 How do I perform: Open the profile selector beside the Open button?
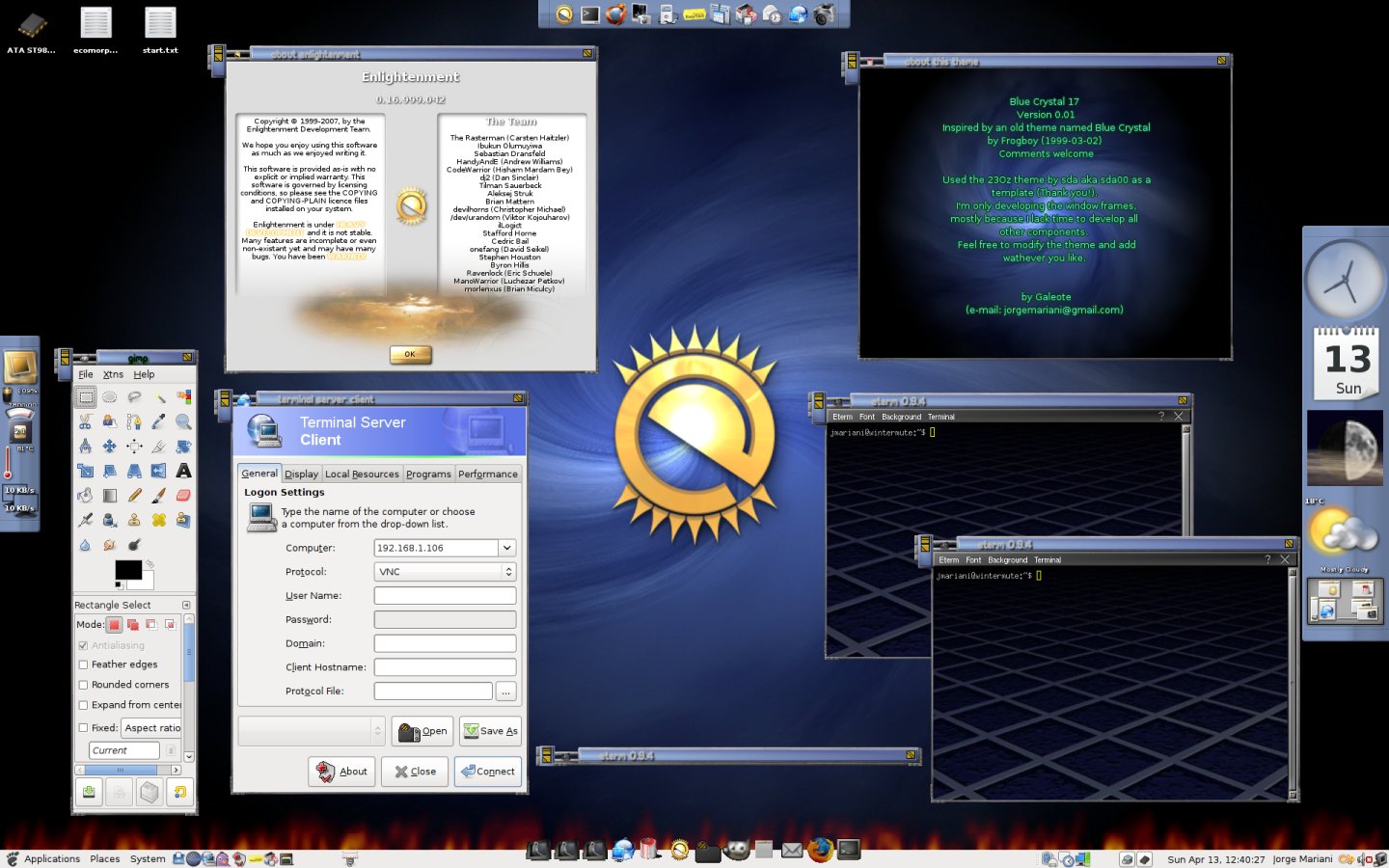(312, 731)
